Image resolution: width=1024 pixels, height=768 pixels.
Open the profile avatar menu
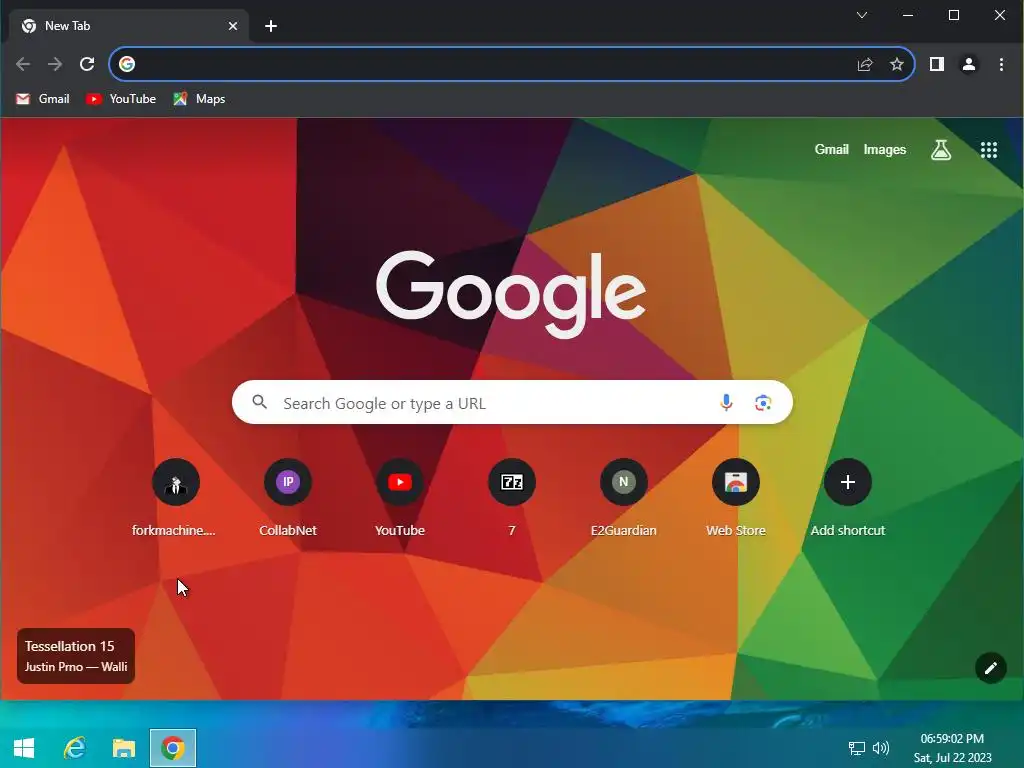[968, 64]
